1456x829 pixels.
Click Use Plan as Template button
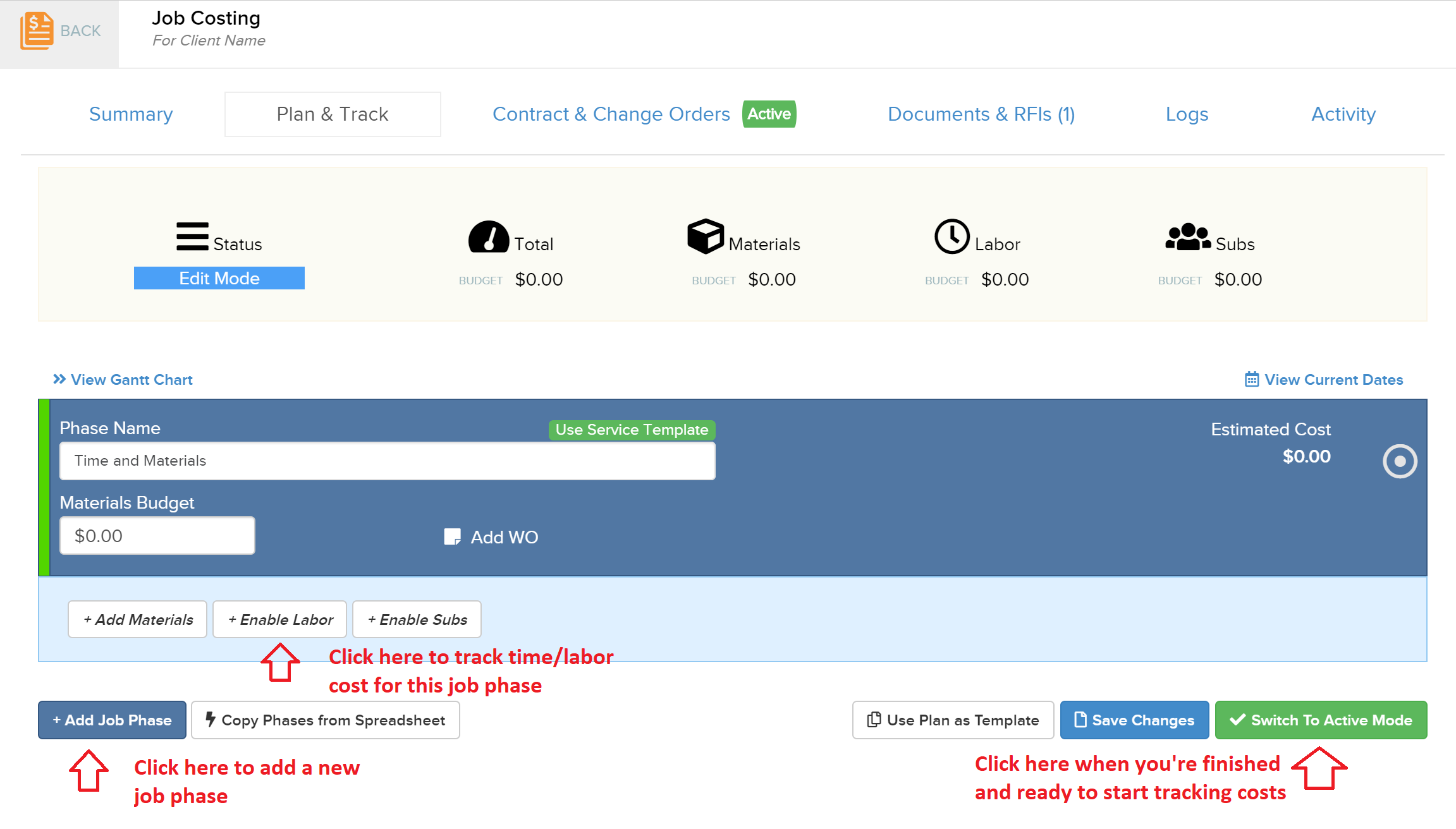953,720
